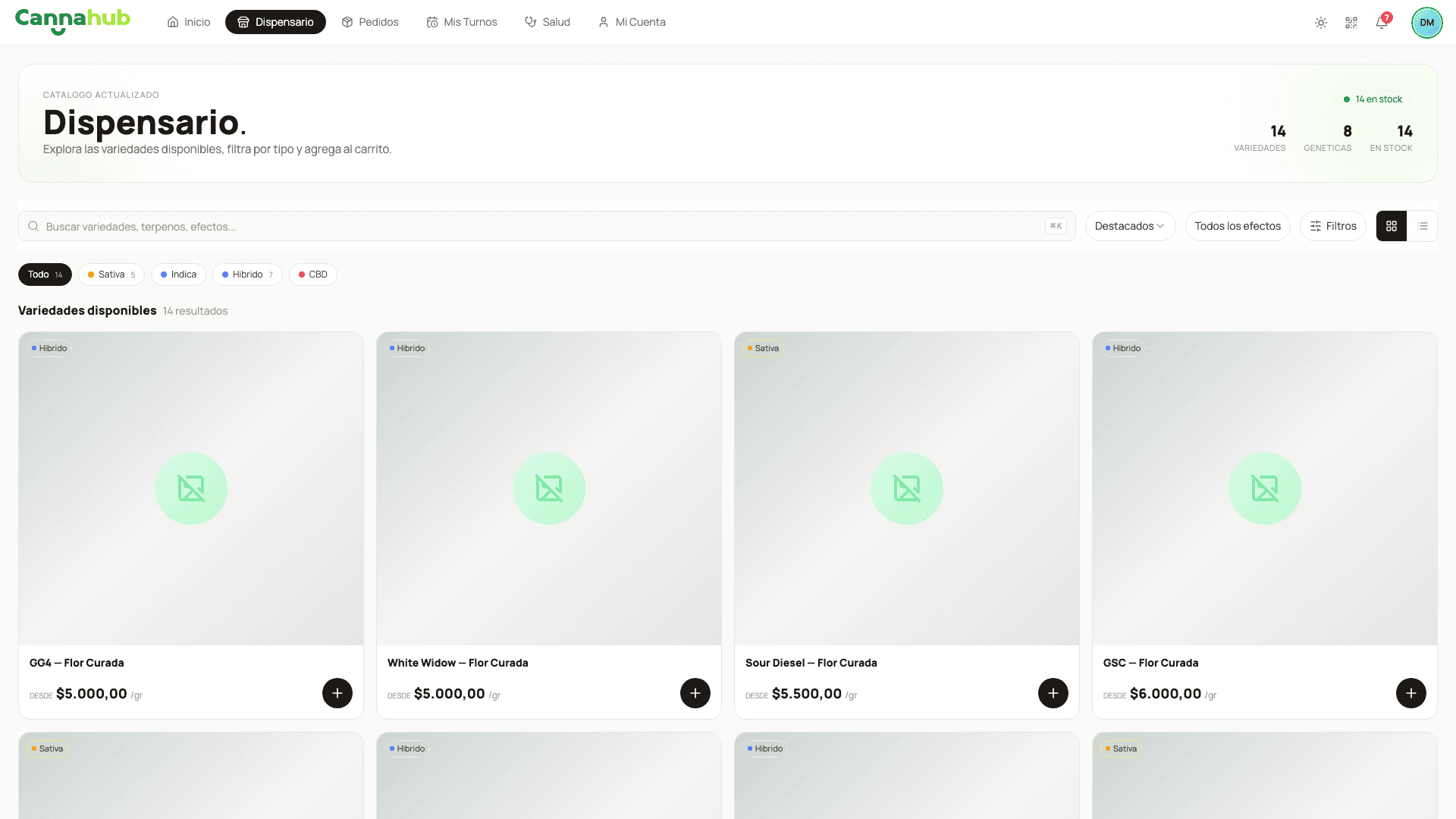Click the search magnifier icon

point(33,226)
